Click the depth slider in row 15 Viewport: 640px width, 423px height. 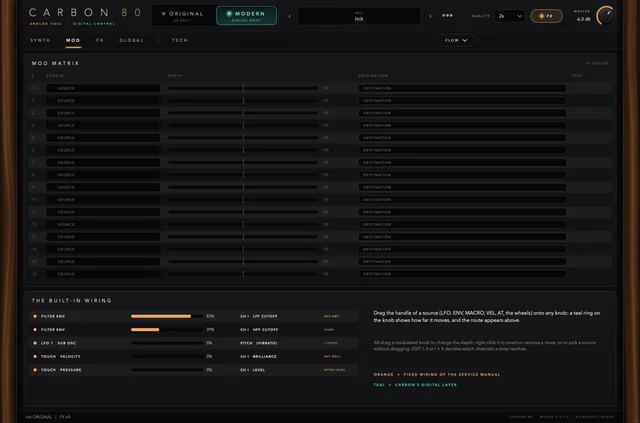tap(243, 262)
